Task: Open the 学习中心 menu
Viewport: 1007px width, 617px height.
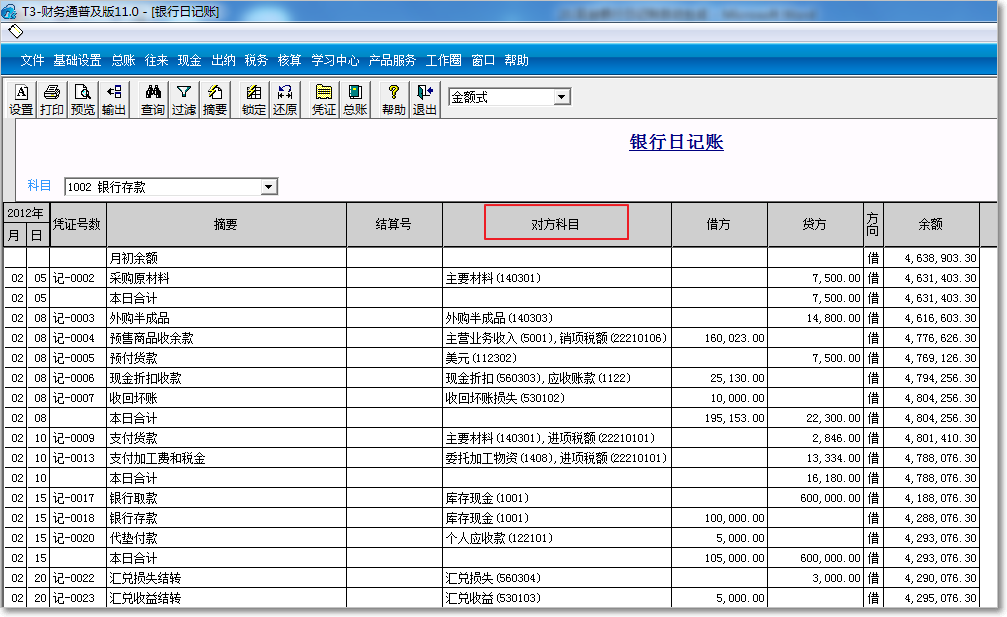Action: point(335,60)
